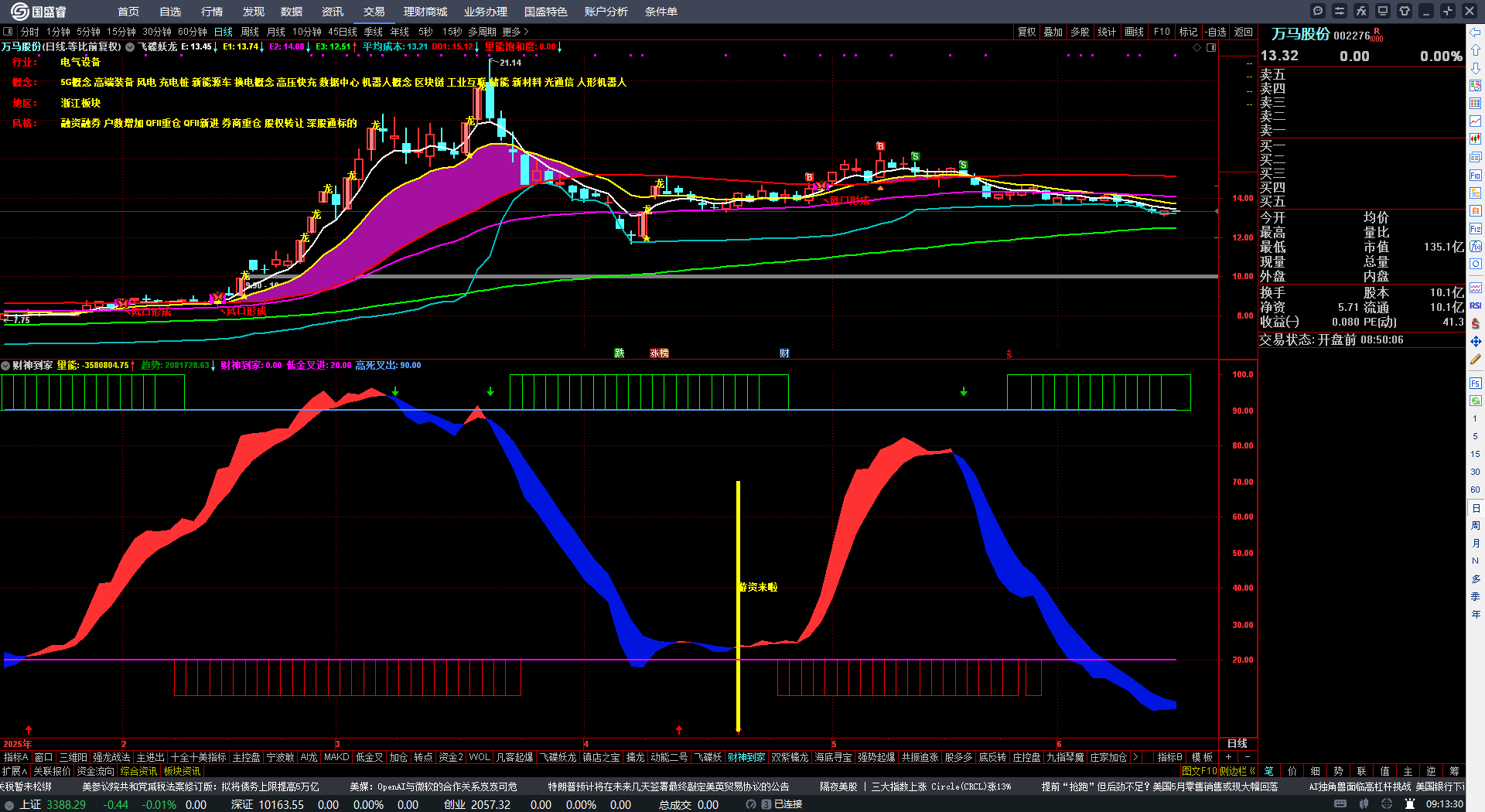
Task: Click the up arrow in right sidebar
Action: coord(1476,50)
